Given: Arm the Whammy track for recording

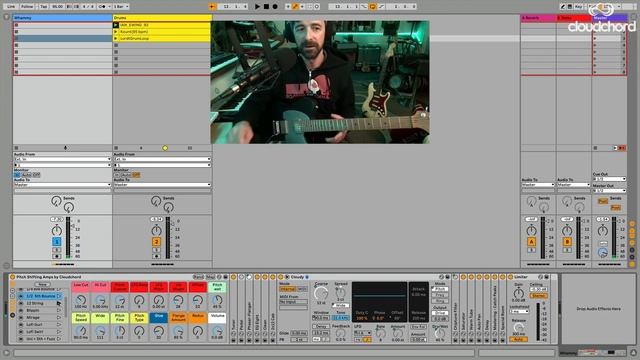Looking at the screenshot, I should tap(57, 256).
